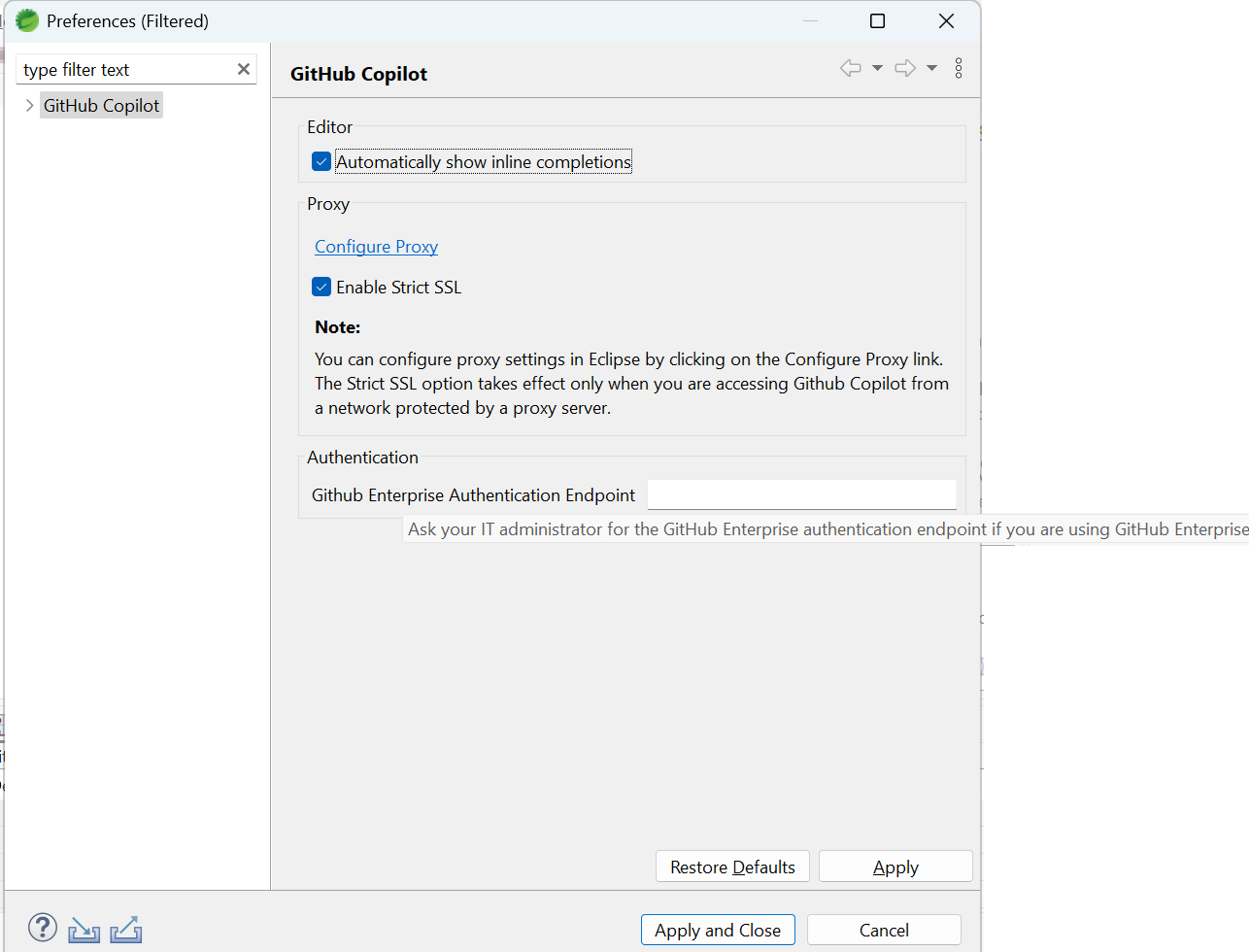The image size is (1249, 952).
Task: Click the Github Enterprise Authentication Endpoint label
Action: click(473, 495)
